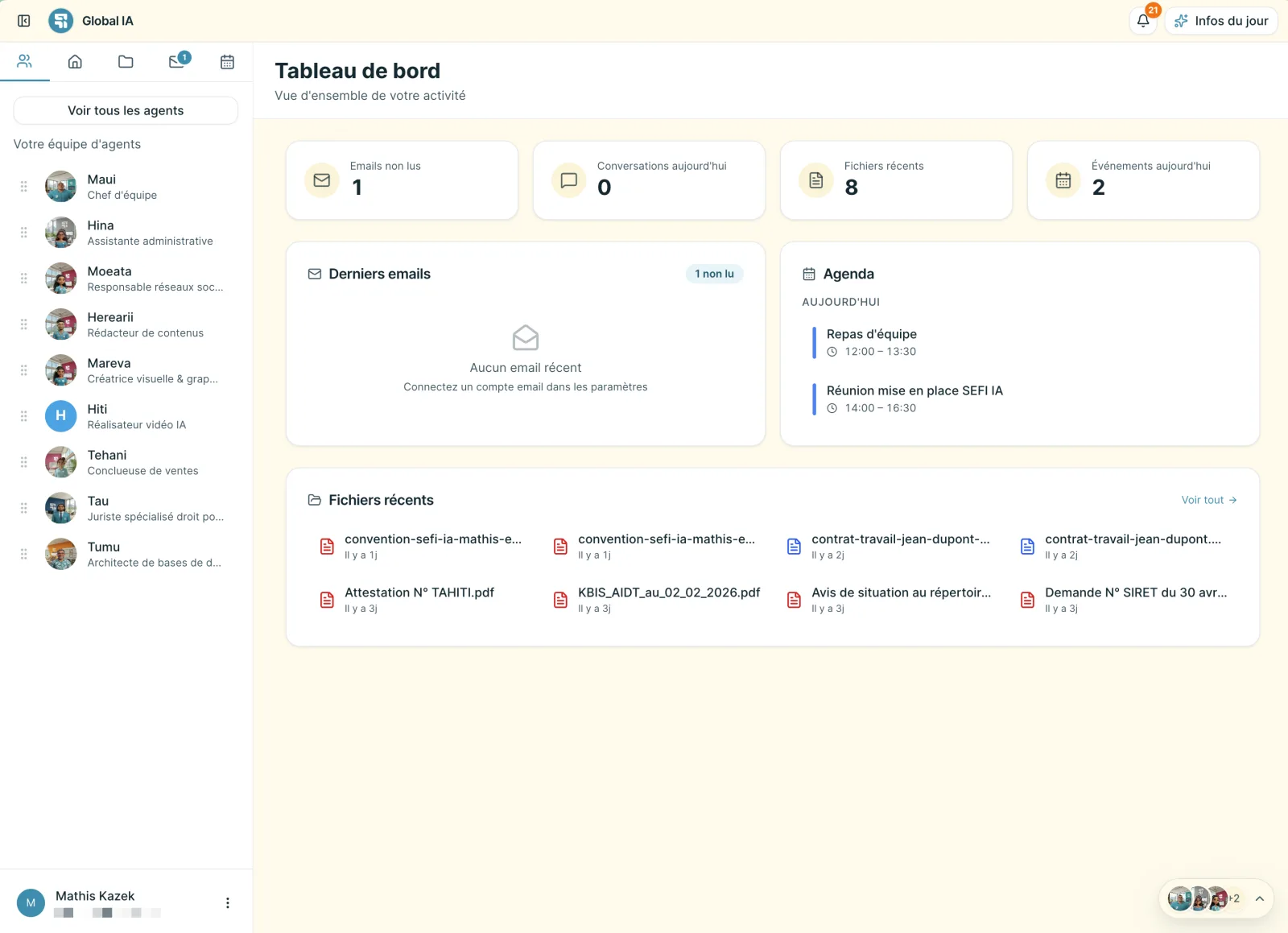Screen dimensions: 1288x933
Task: Click the Fichiers récents document icon
Action: (816, 180)
